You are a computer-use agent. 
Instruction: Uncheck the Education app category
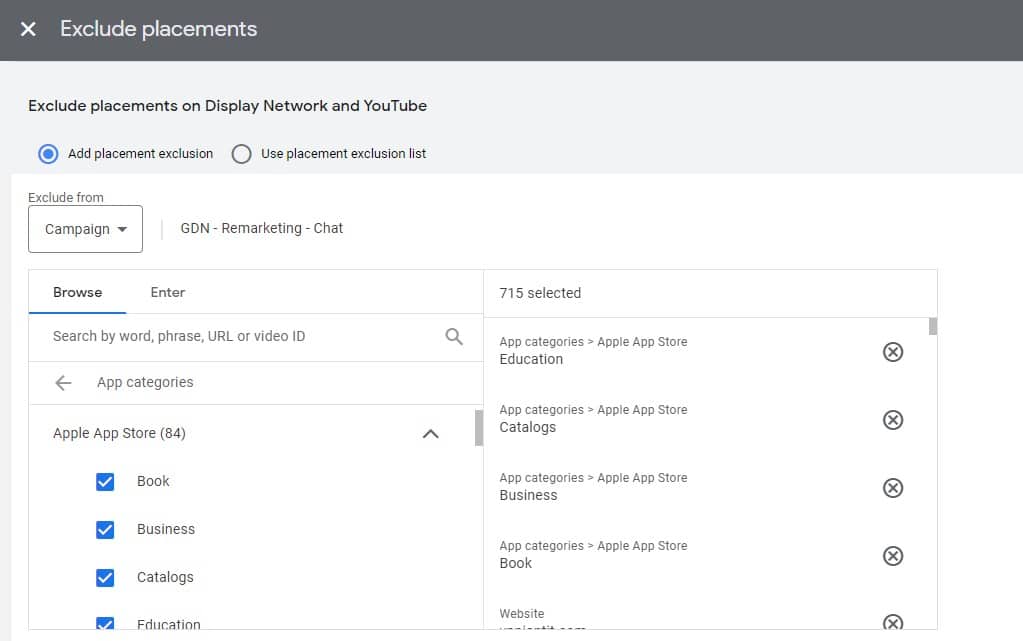pos(105,622)
